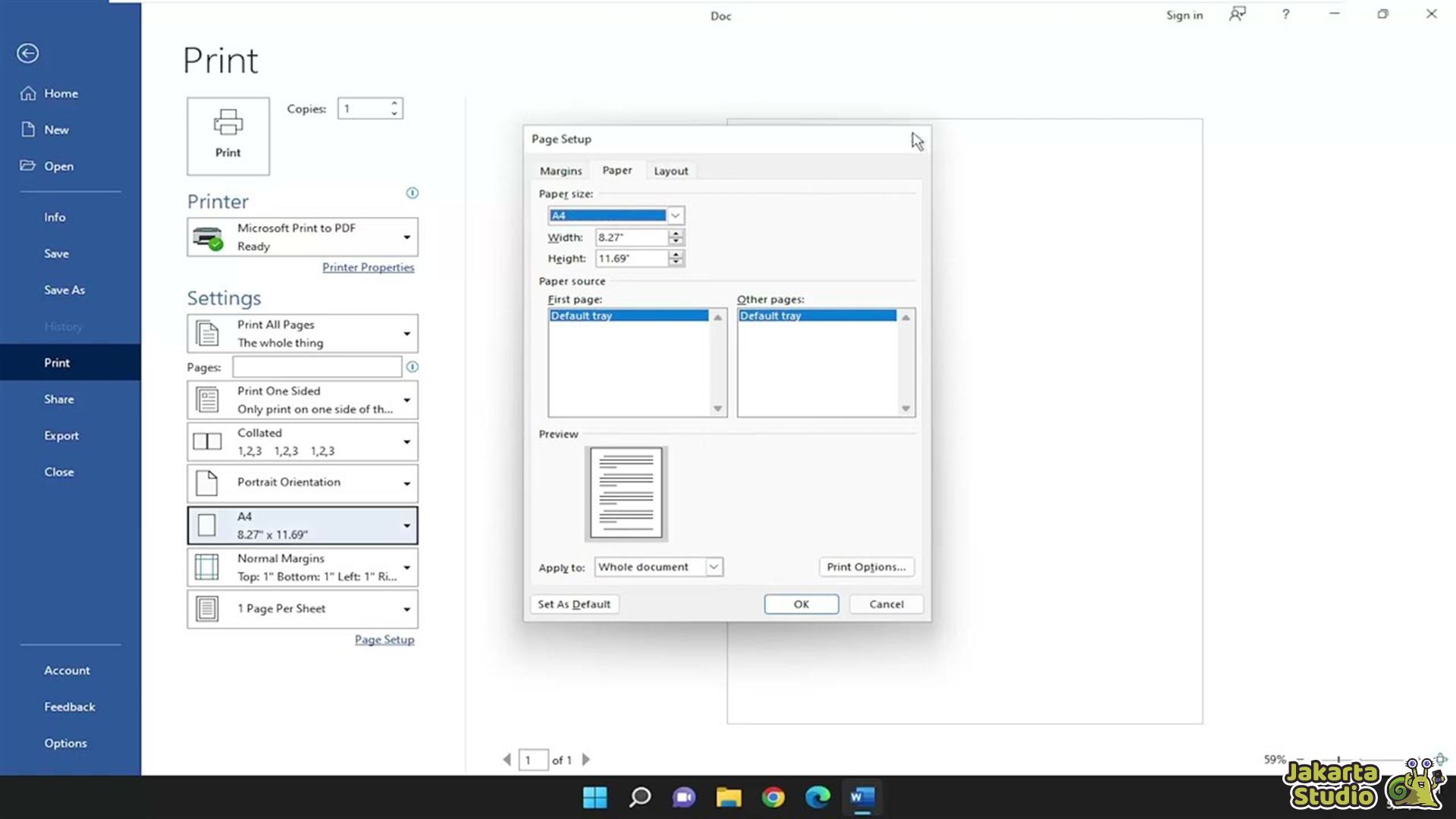
Task: Switch to the Layout tab
Action: 670,171
